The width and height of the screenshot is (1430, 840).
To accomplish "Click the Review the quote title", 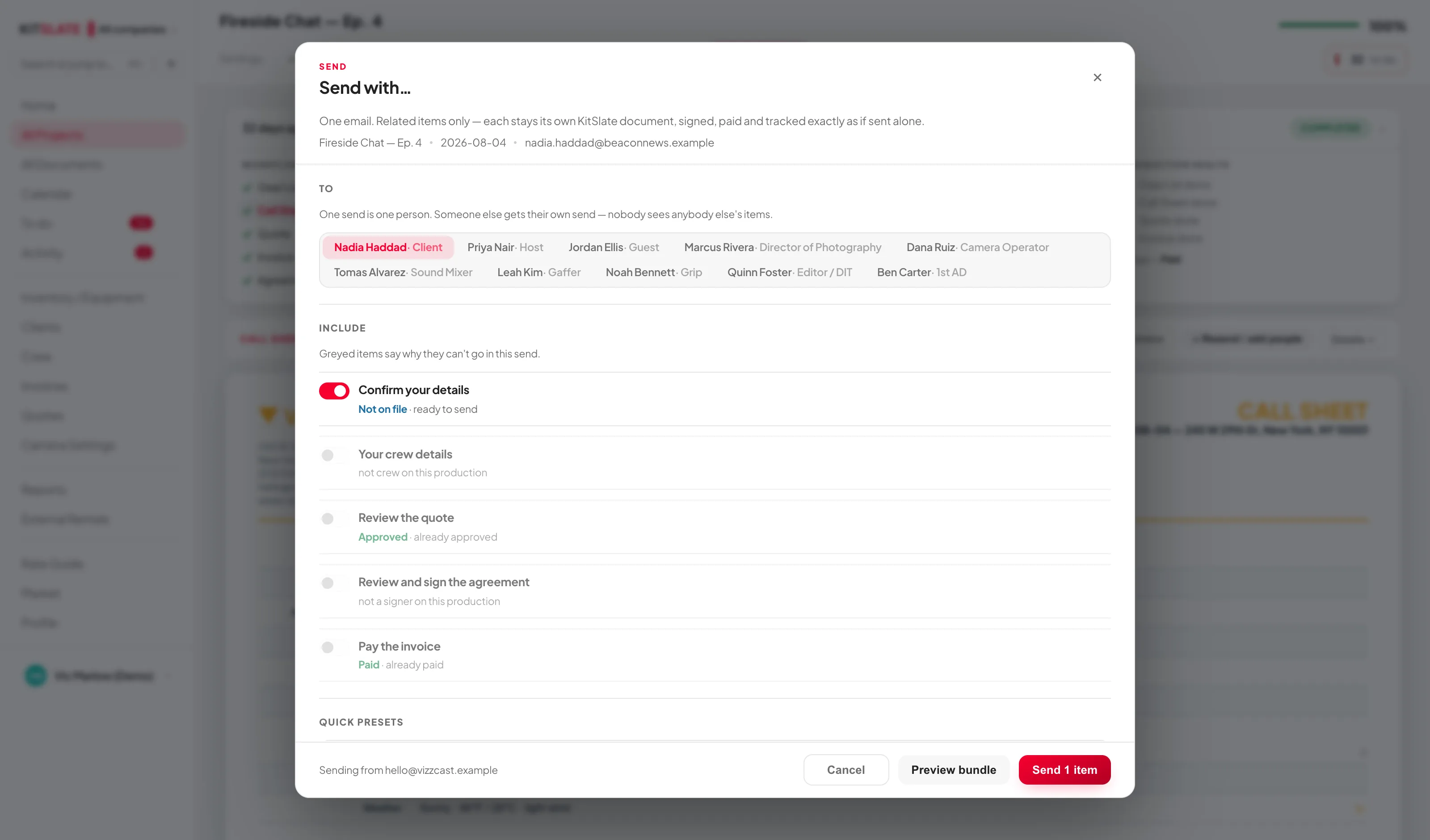I will point(406,517).
